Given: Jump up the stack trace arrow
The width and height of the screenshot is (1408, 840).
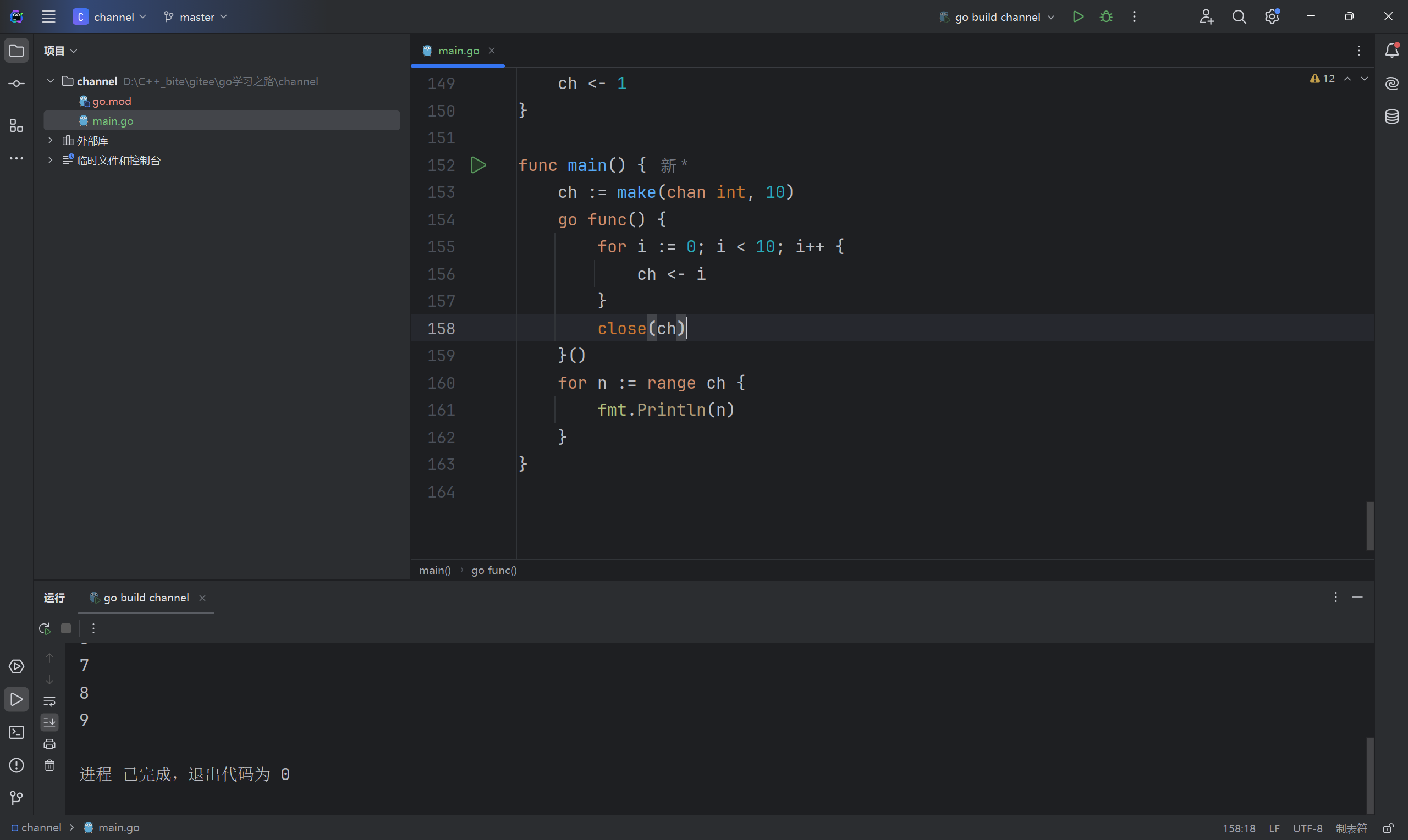Looking at the screenshot, I should click(50, 657).
